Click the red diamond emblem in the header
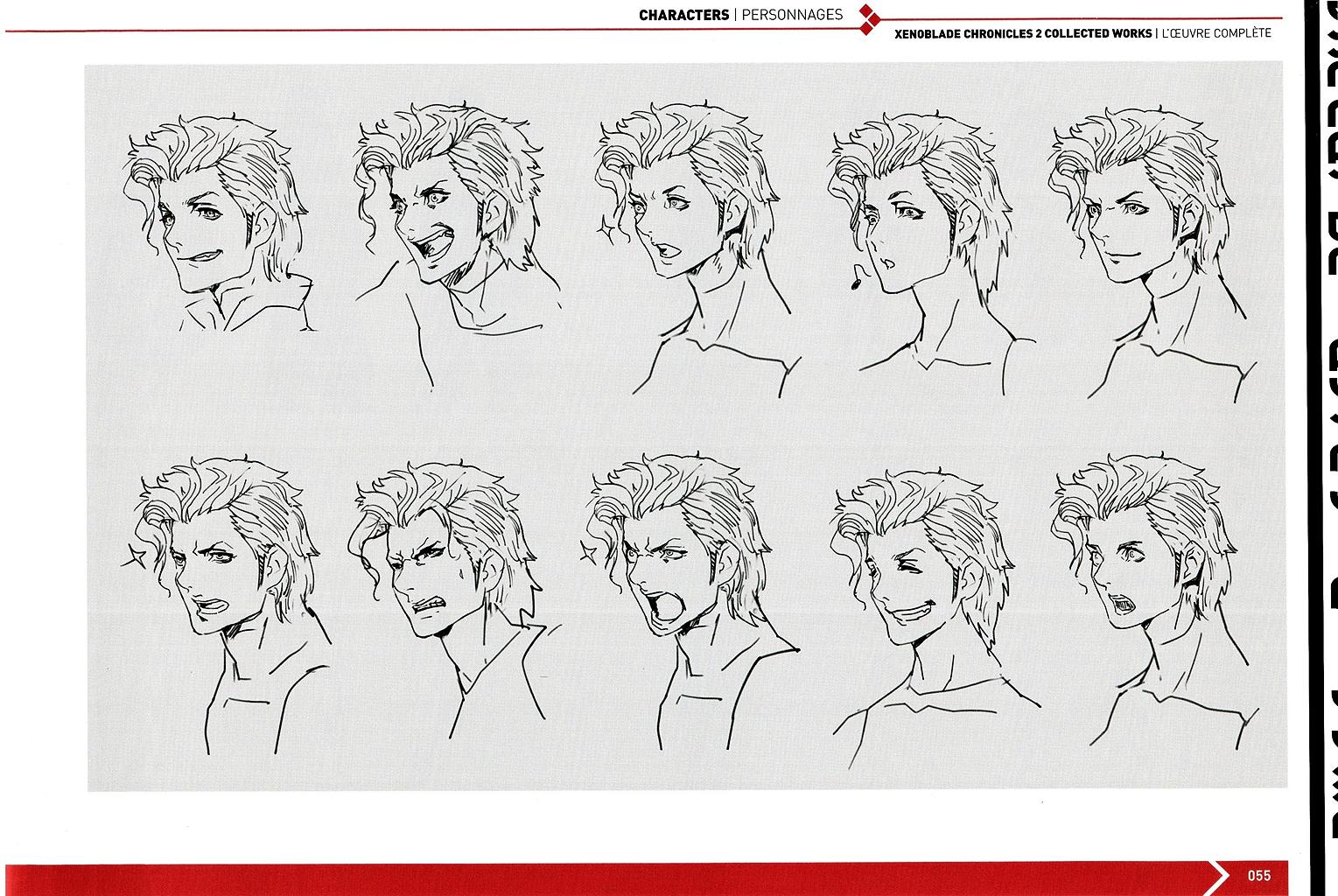This screenshot has height=896, width=1338. coord(866,20)
